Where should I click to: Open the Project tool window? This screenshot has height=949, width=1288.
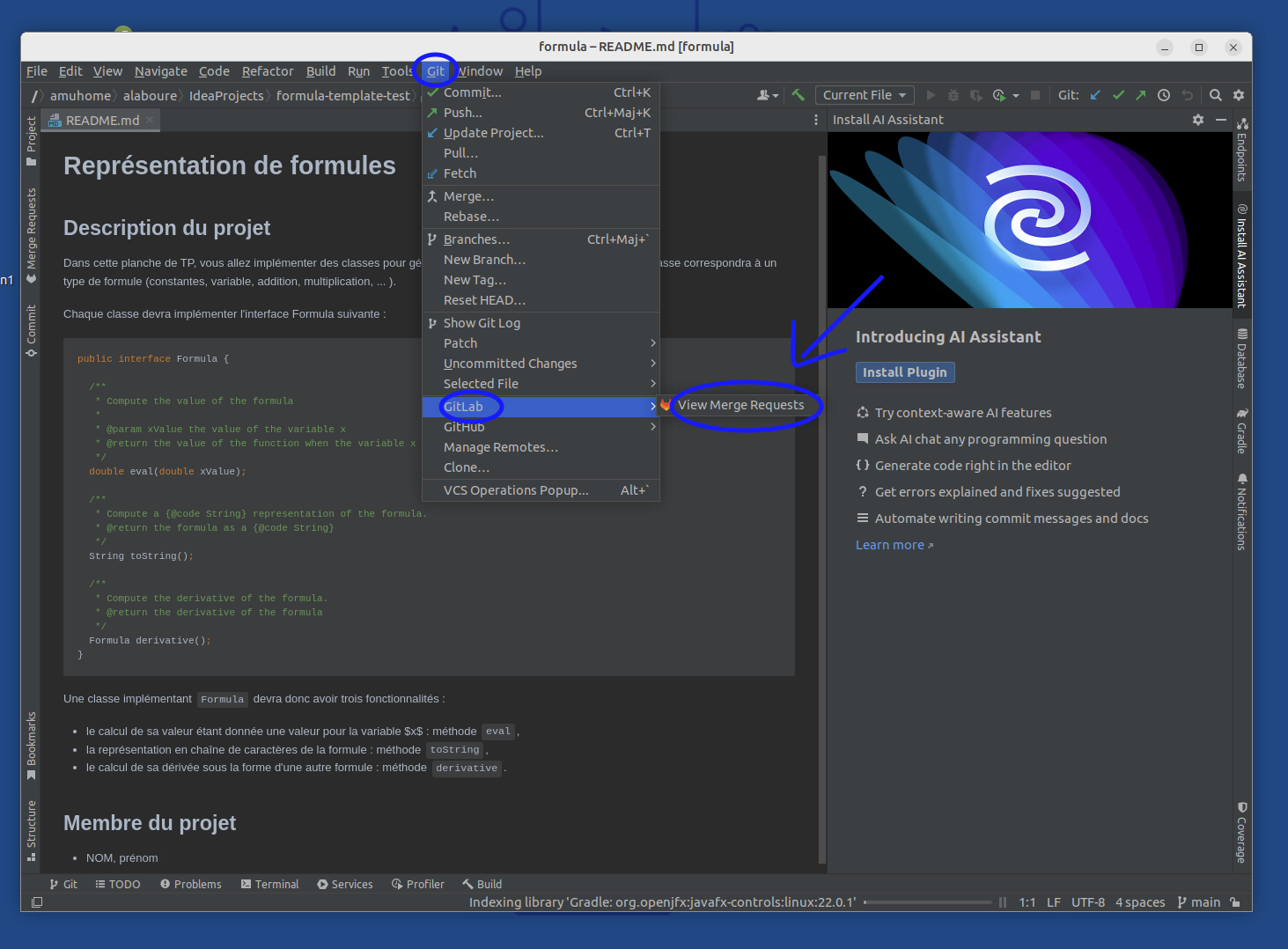pyautogui.click(x=32, y=140)
